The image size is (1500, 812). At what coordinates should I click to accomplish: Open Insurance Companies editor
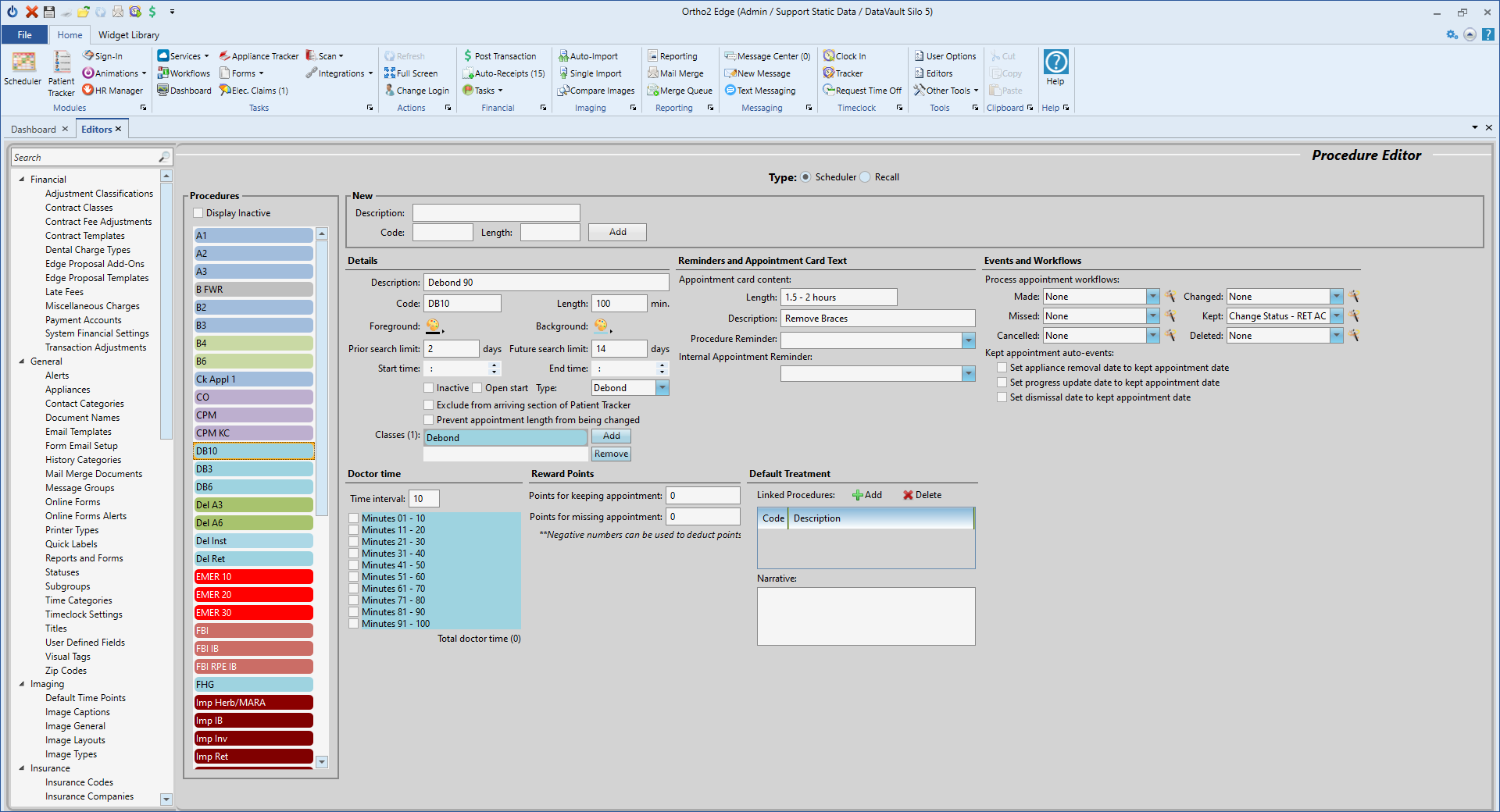pos(89,796)
